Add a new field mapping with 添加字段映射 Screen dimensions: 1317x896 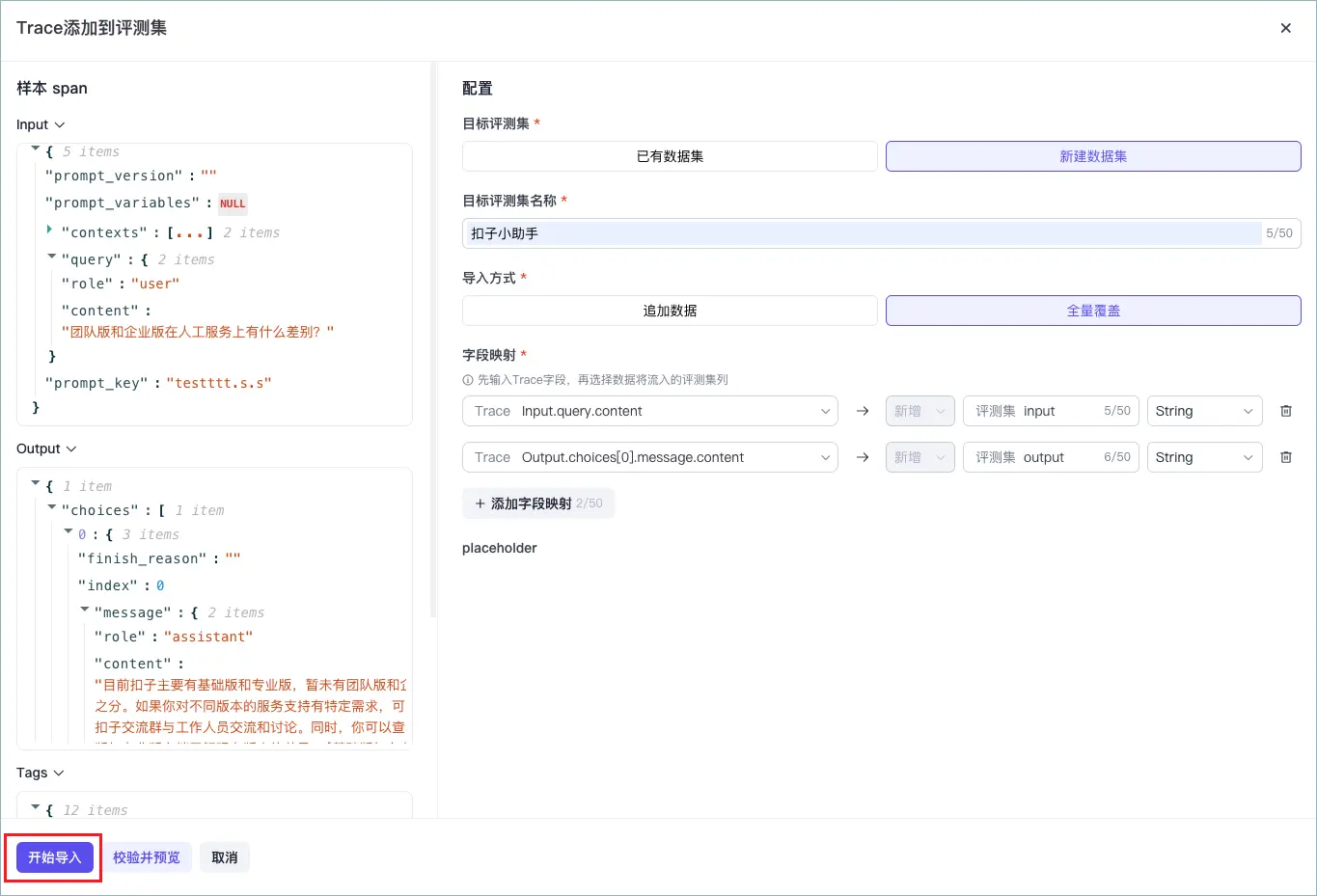[x=538, y=503]
